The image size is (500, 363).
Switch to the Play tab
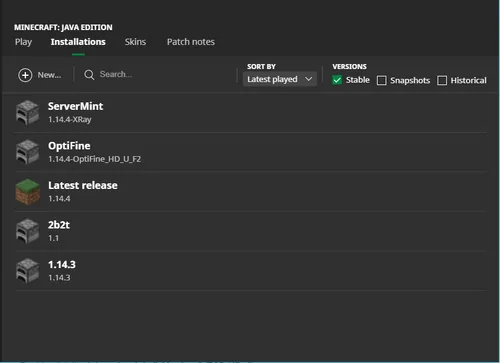point(23,42)
